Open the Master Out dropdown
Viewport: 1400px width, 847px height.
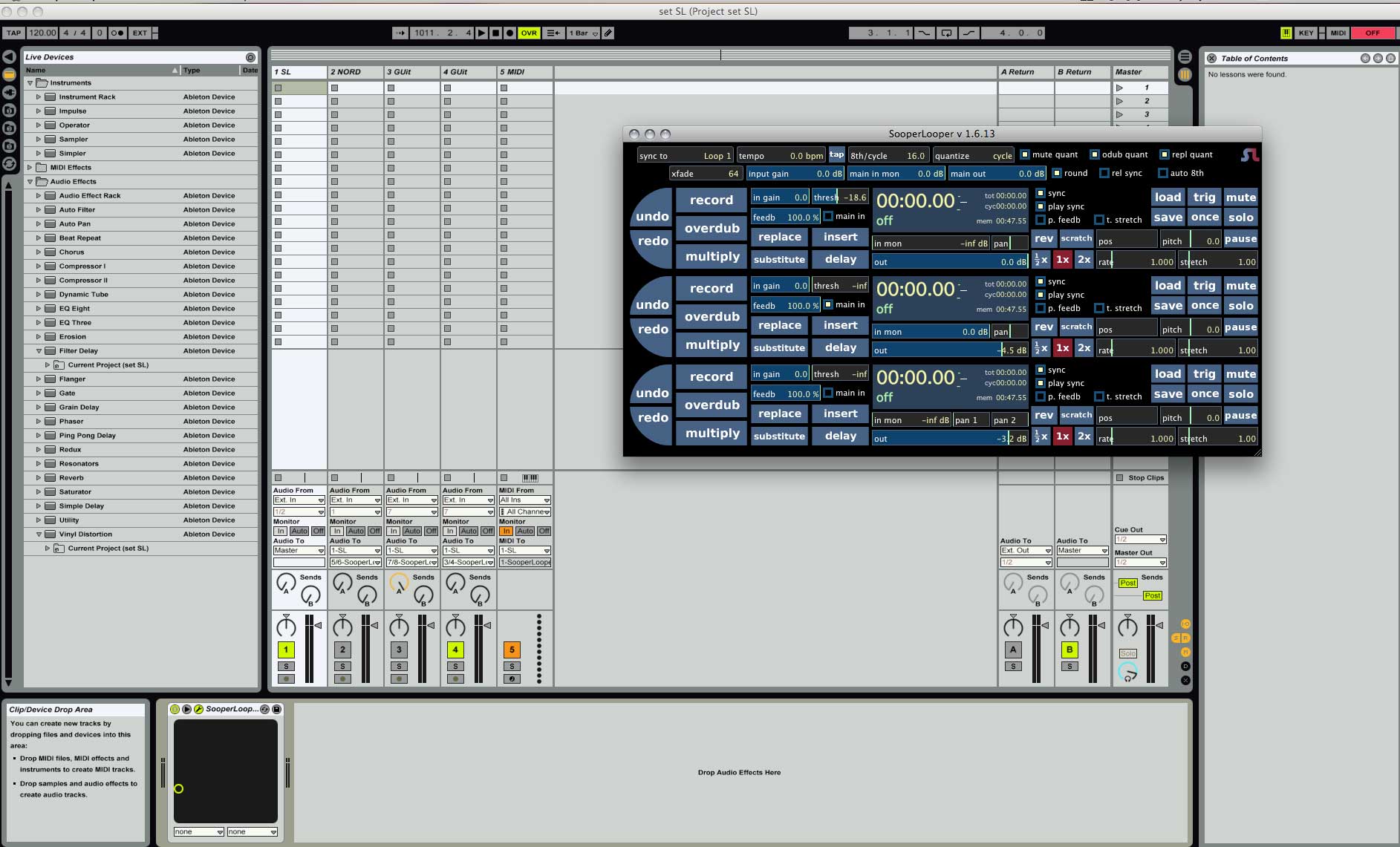pyautogui.click(x=1140, y=563)
